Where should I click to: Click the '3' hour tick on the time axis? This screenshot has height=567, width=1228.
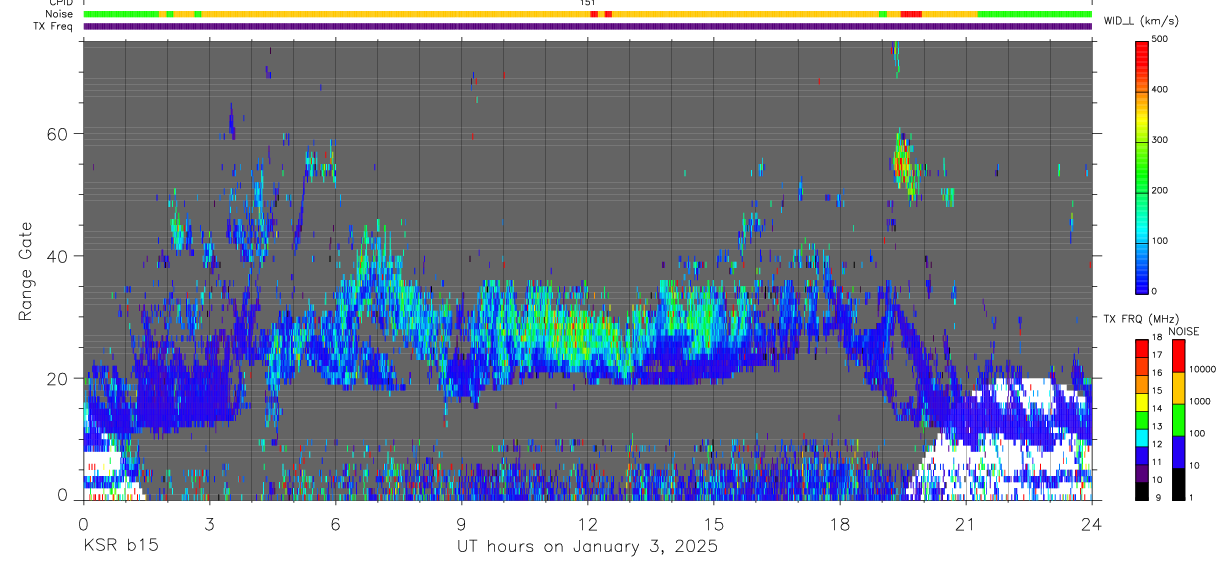tap(210, 524)
